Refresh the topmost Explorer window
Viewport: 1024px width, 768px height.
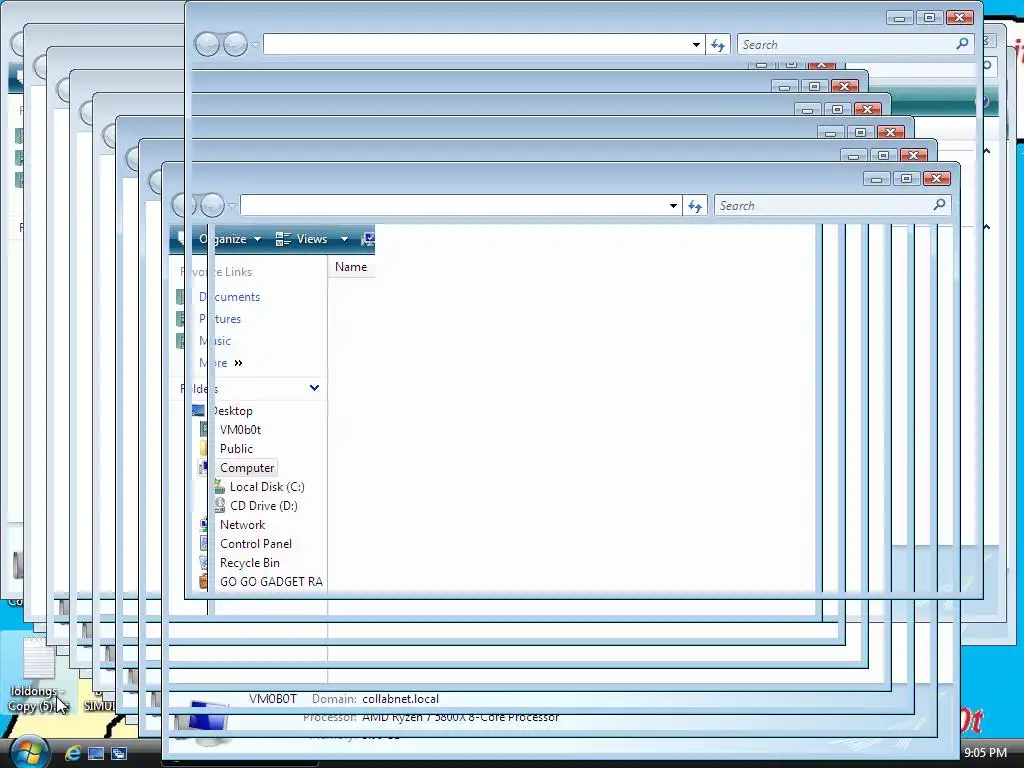pyautogui.click(x=718, y=44)
